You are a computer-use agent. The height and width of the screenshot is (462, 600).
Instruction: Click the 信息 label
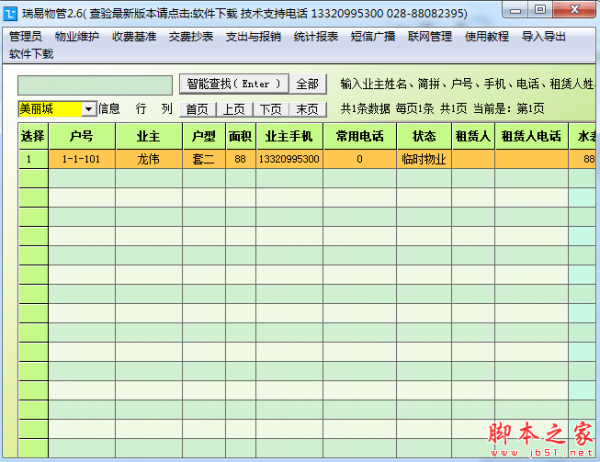109,109
